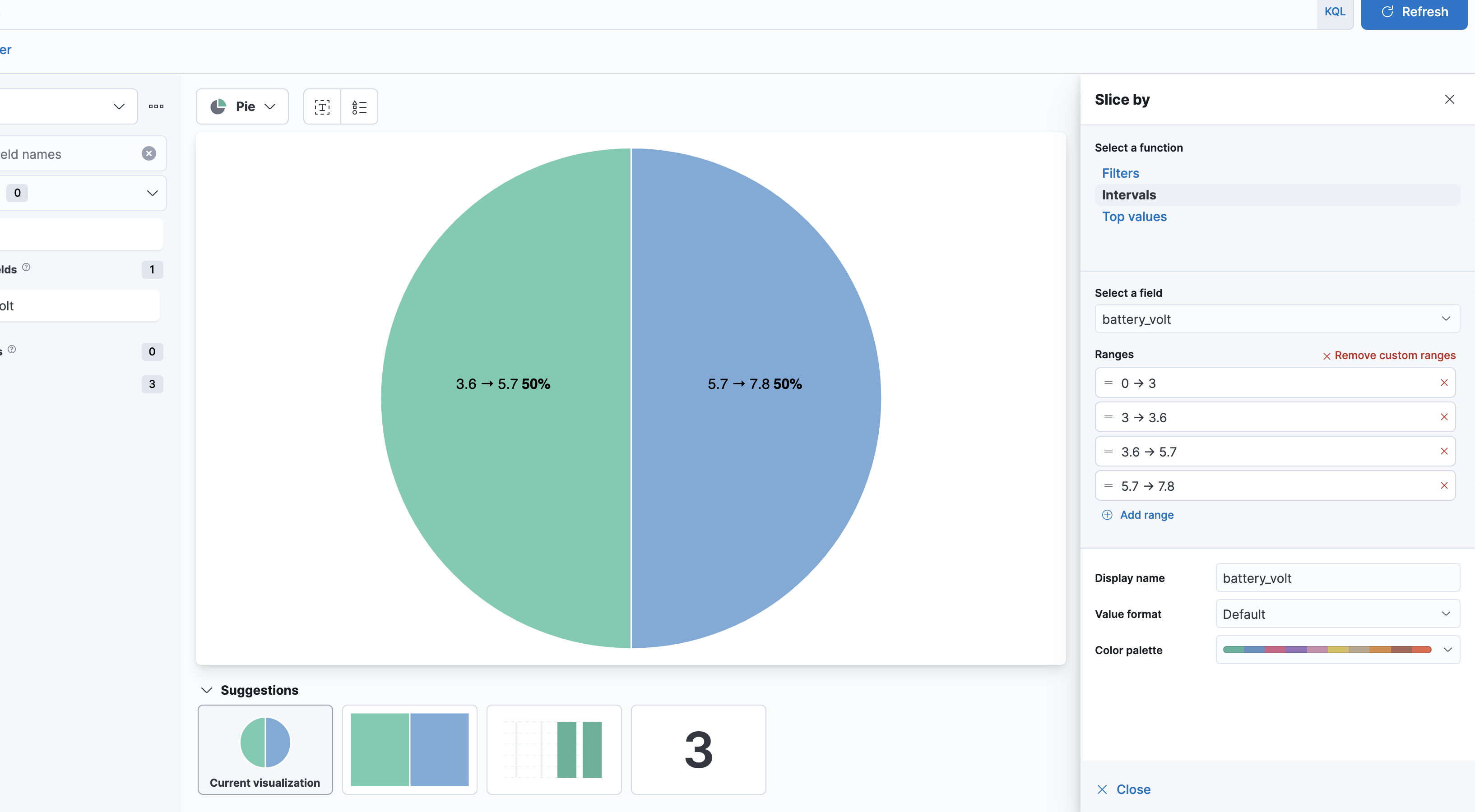This screenshot has width=1475, height=812.
Task: Open the Color palette dropdown
Action: 1447,650
